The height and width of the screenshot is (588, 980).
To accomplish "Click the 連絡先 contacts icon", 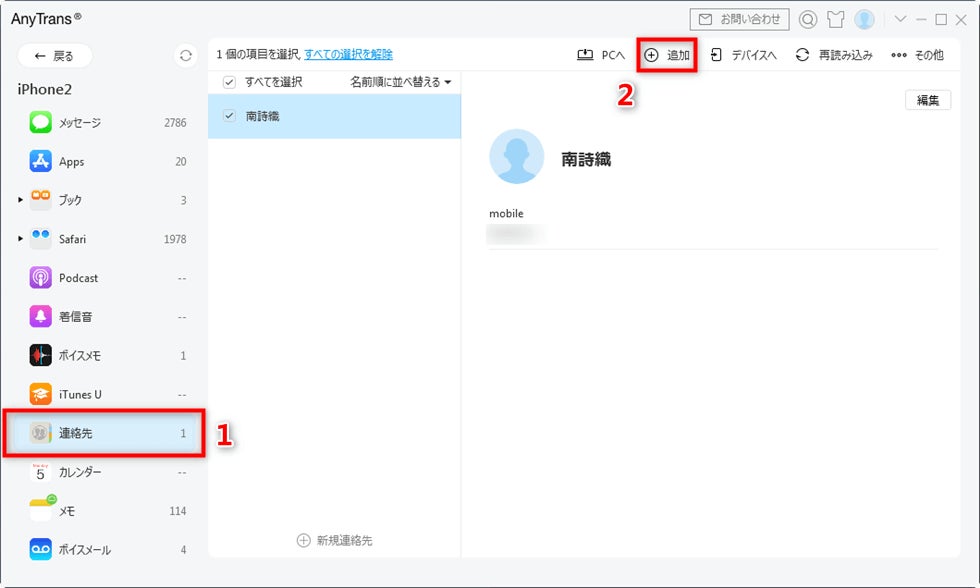I will click(x=41, y=432).
